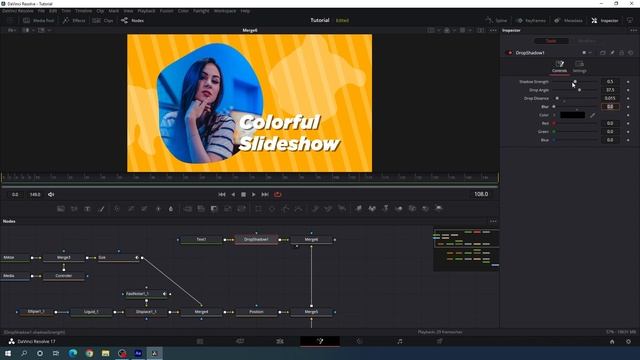Open the Metadata panel
640x360 pixels.
568,20
